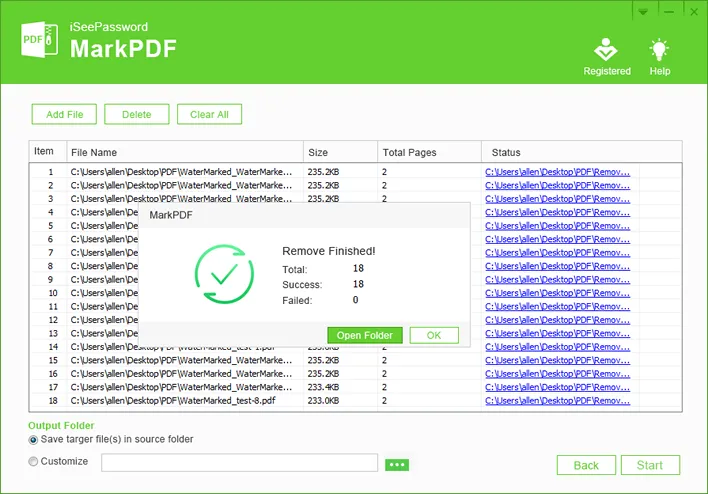The image size is (708, 494).
Task: Select file name in row 16
Action: 181,374
